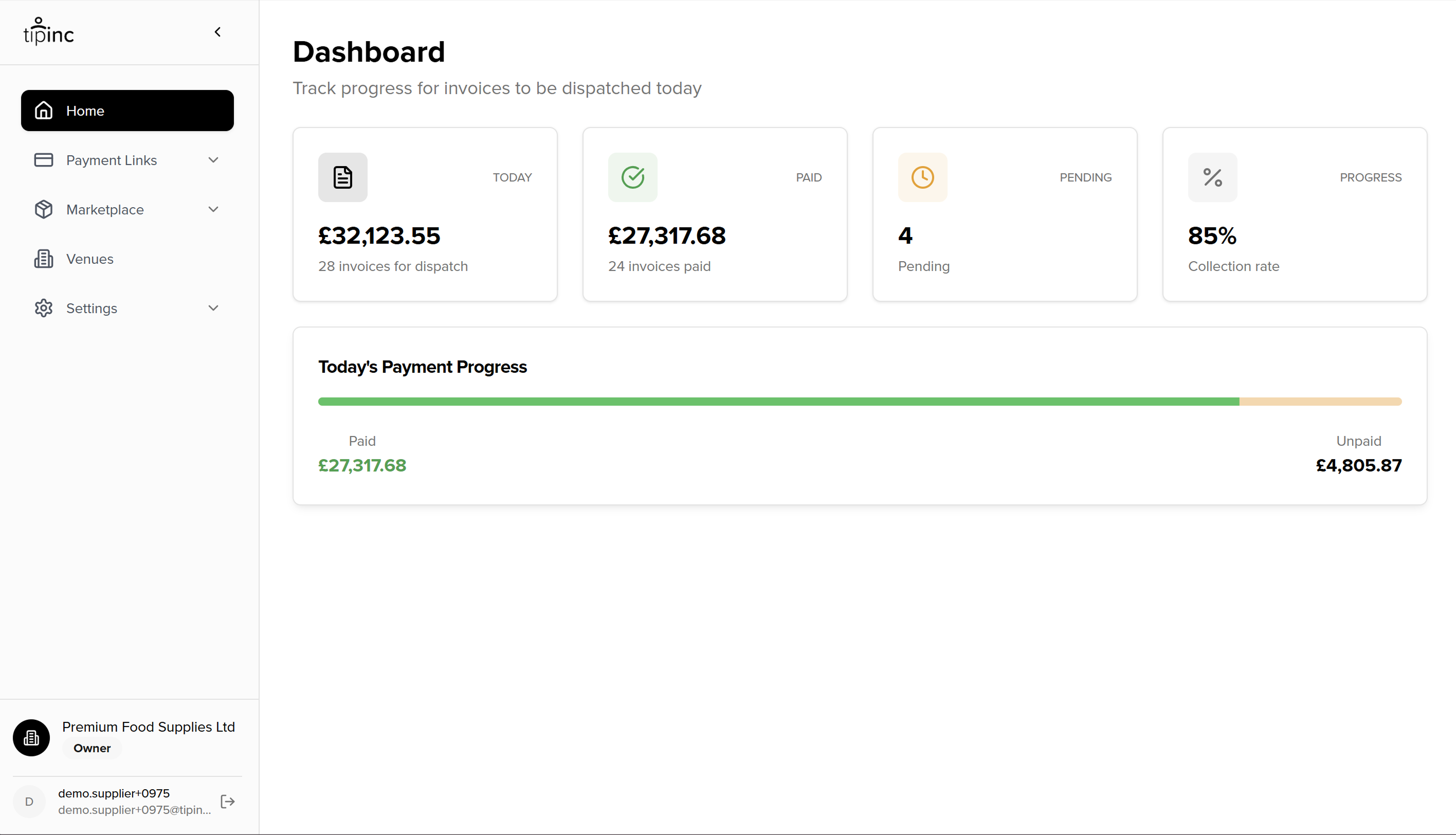Screen dimensions: 1456x835
Task: Expand the Marketplace submenu chevron
Action: (213, 209)
